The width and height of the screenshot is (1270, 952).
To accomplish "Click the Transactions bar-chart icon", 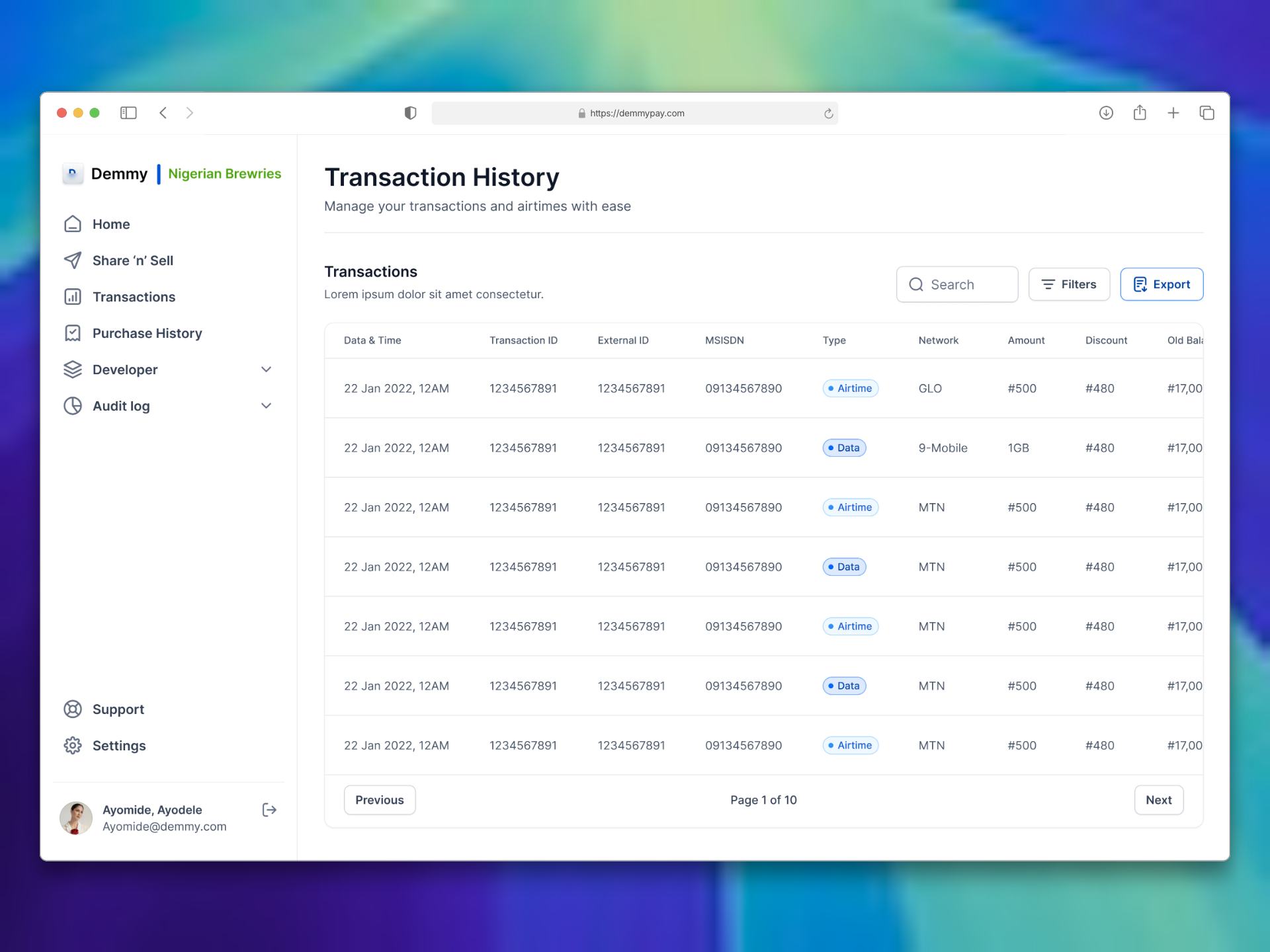I will [x=73, y=297].
